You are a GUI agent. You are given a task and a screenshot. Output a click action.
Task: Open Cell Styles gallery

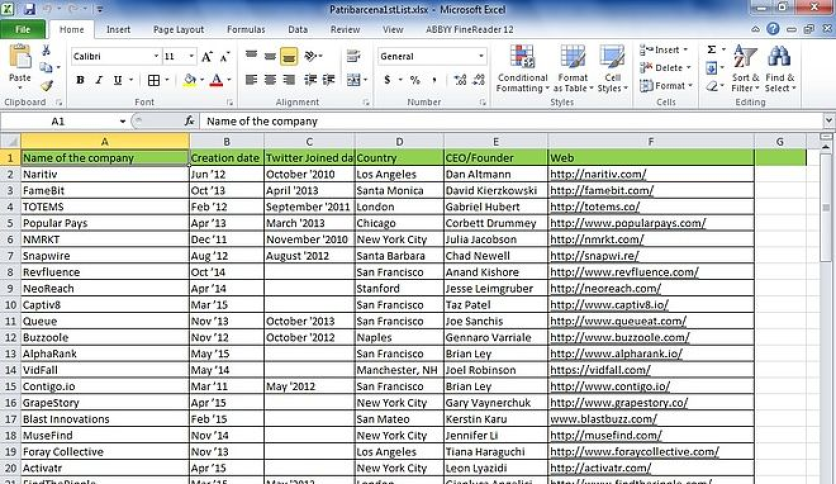coord(612,69)
